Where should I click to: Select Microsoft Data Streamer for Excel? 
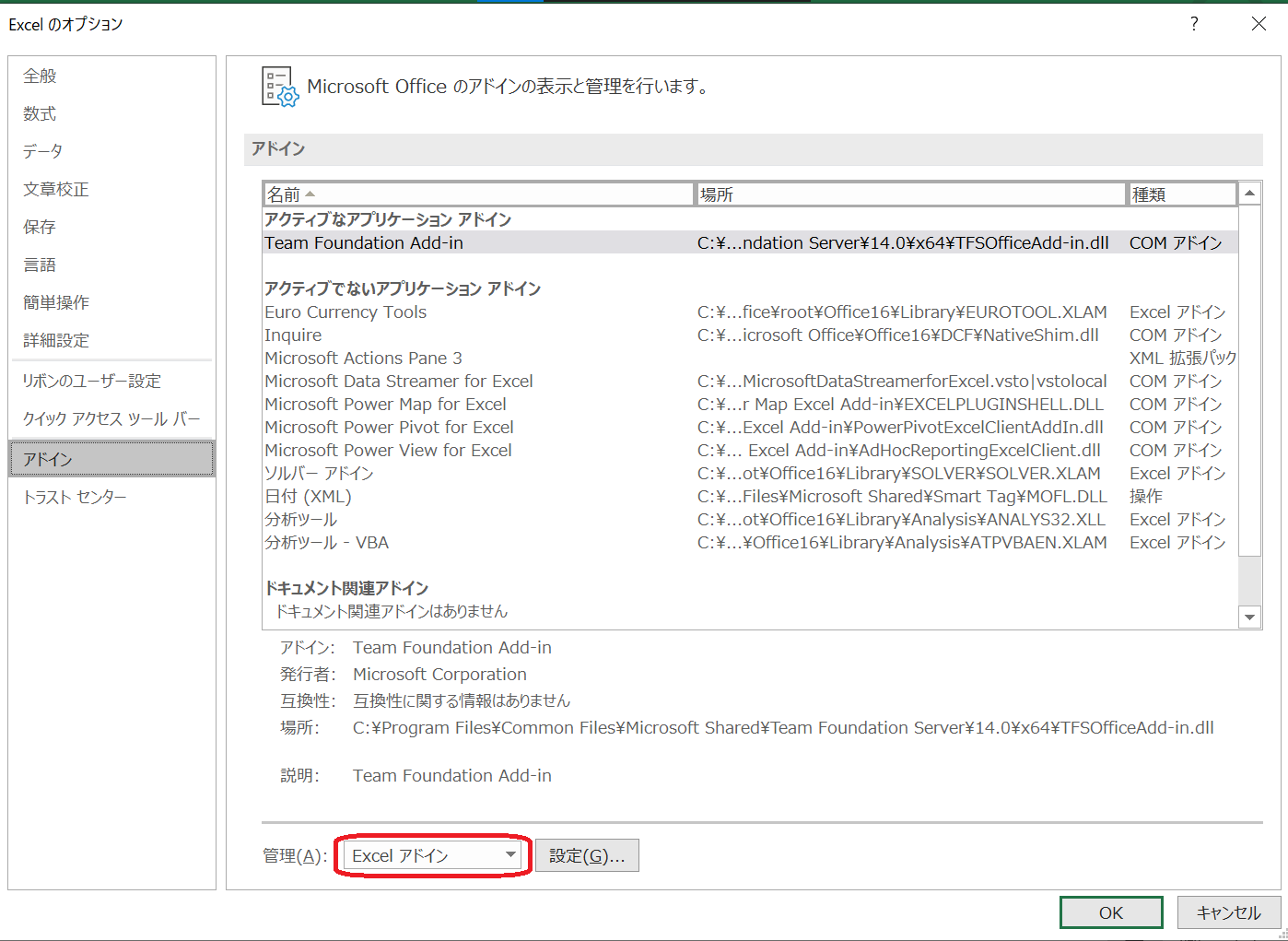(750, 381)
